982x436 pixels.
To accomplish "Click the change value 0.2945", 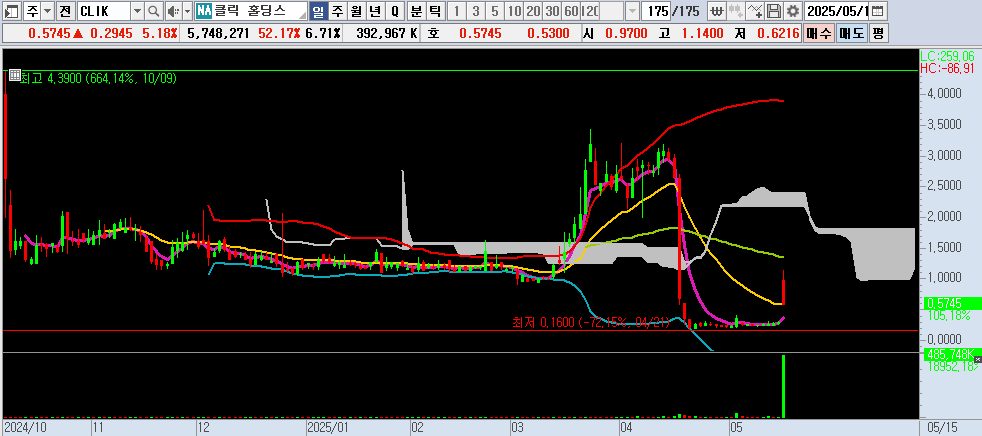I will [111, 33].
